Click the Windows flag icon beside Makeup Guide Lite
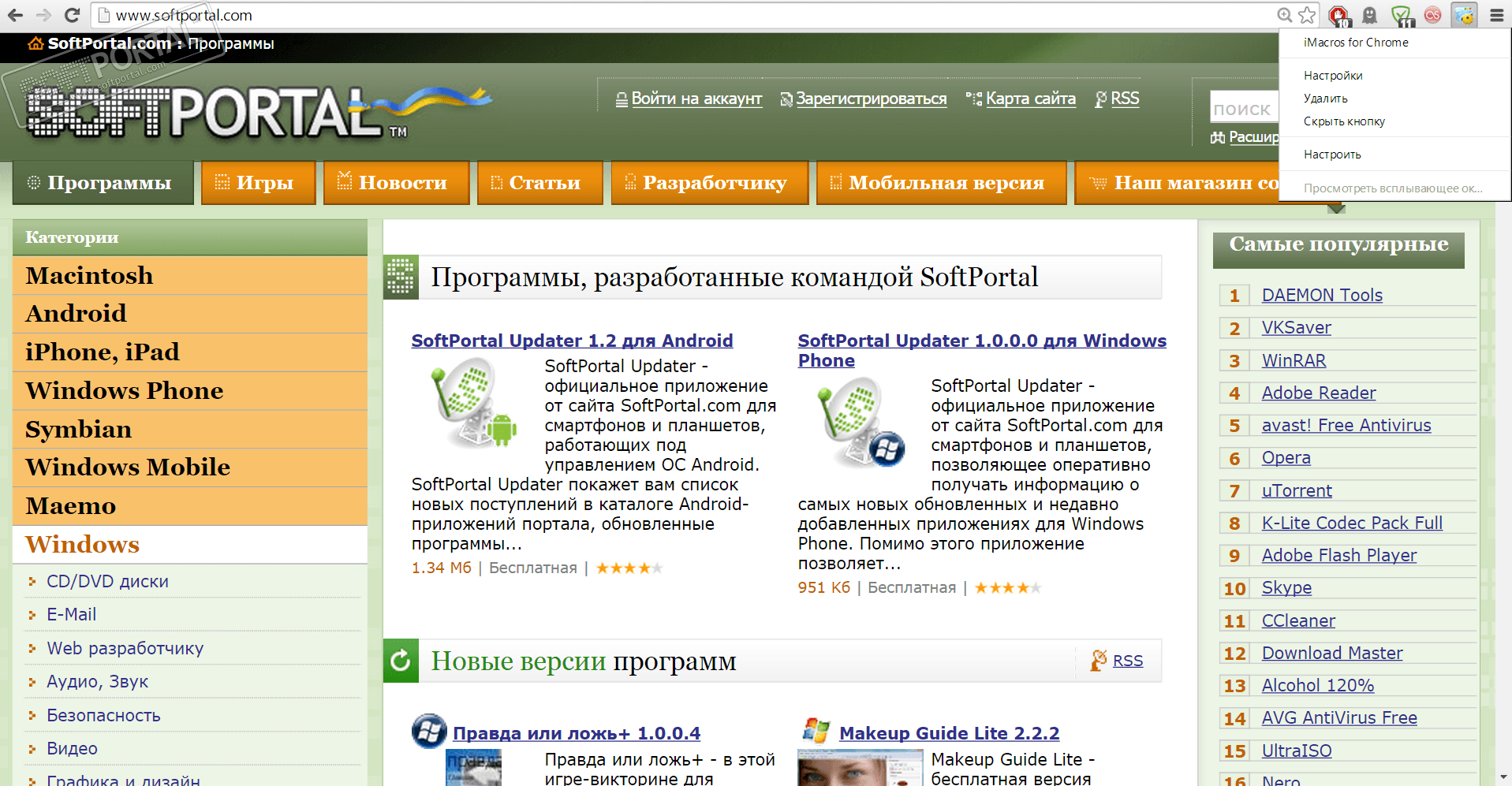This screenshot has width=1512, height=786. click(x=816, y=731)
